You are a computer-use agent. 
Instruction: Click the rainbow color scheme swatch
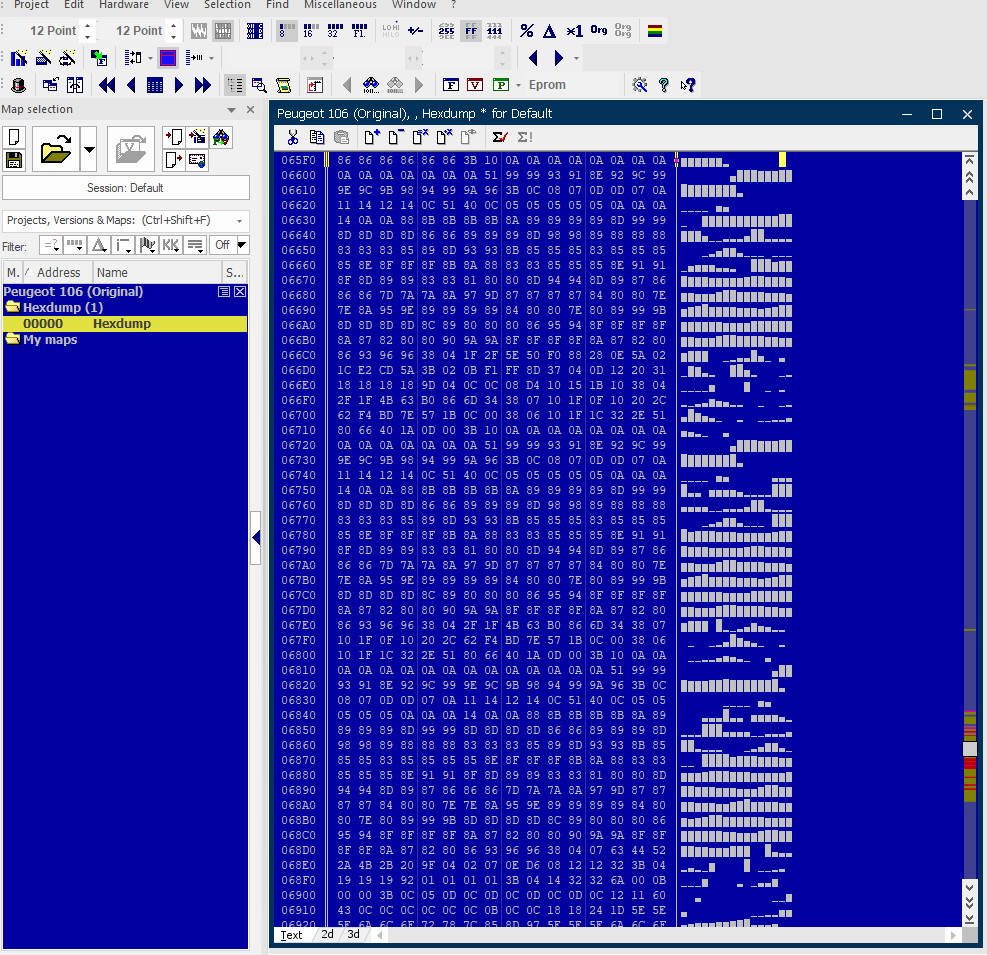[655, 31]
